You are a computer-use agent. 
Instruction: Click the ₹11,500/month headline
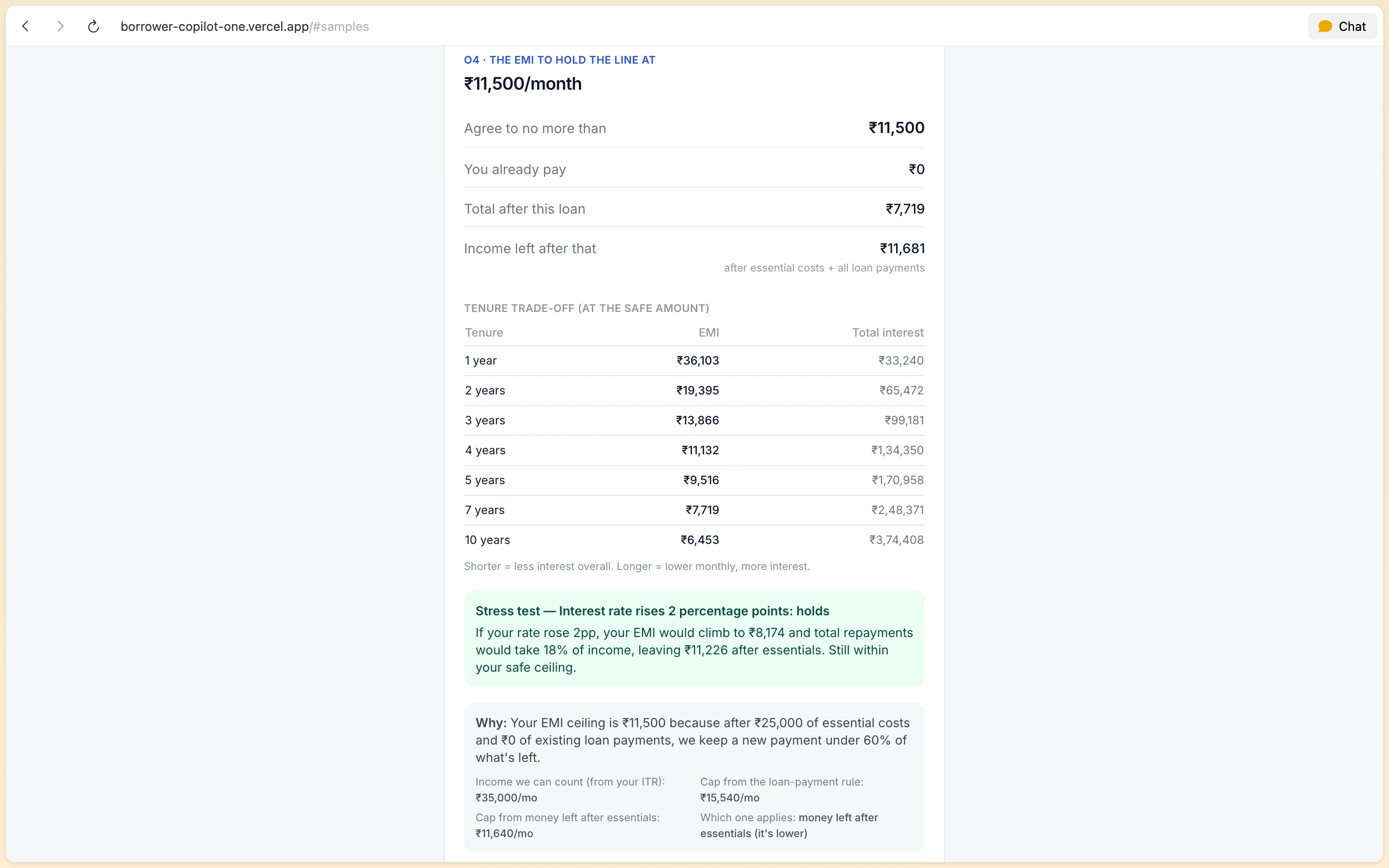point(523,84)
